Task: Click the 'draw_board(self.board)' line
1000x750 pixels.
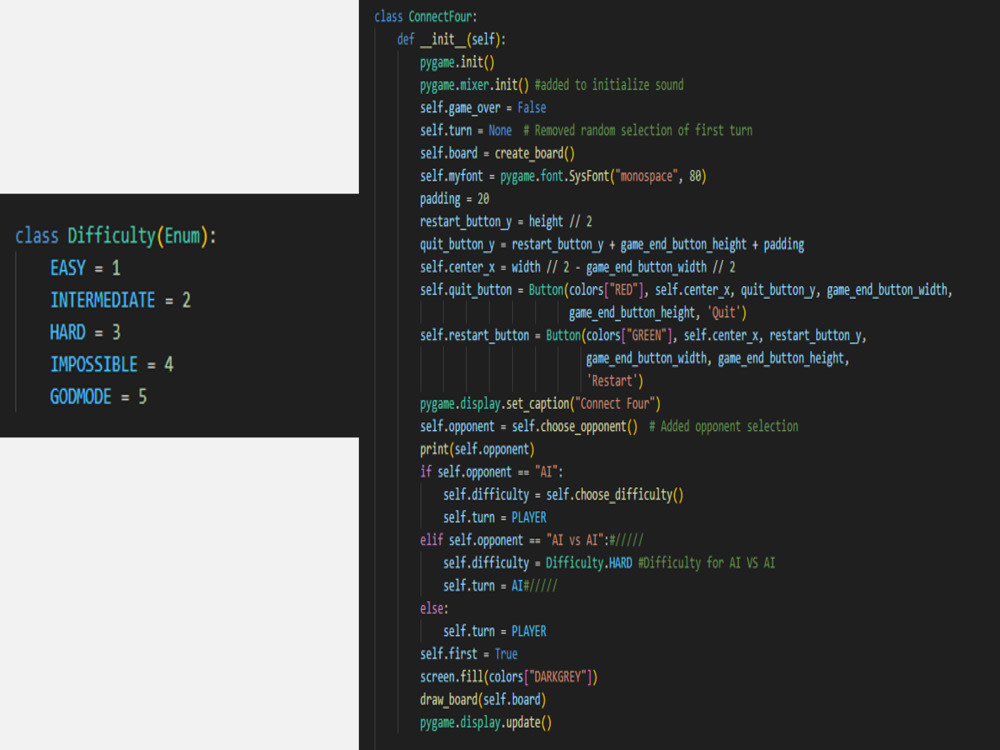Action: (483, 700)
